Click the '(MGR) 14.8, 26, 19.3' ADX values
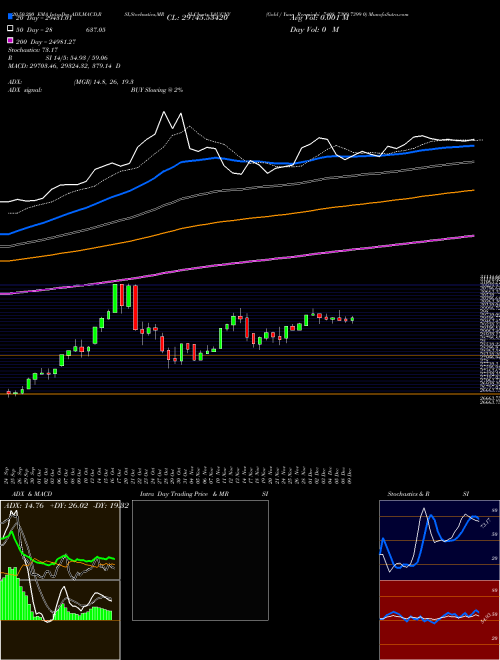Viewport: 500px width, 660px height. 104,82
